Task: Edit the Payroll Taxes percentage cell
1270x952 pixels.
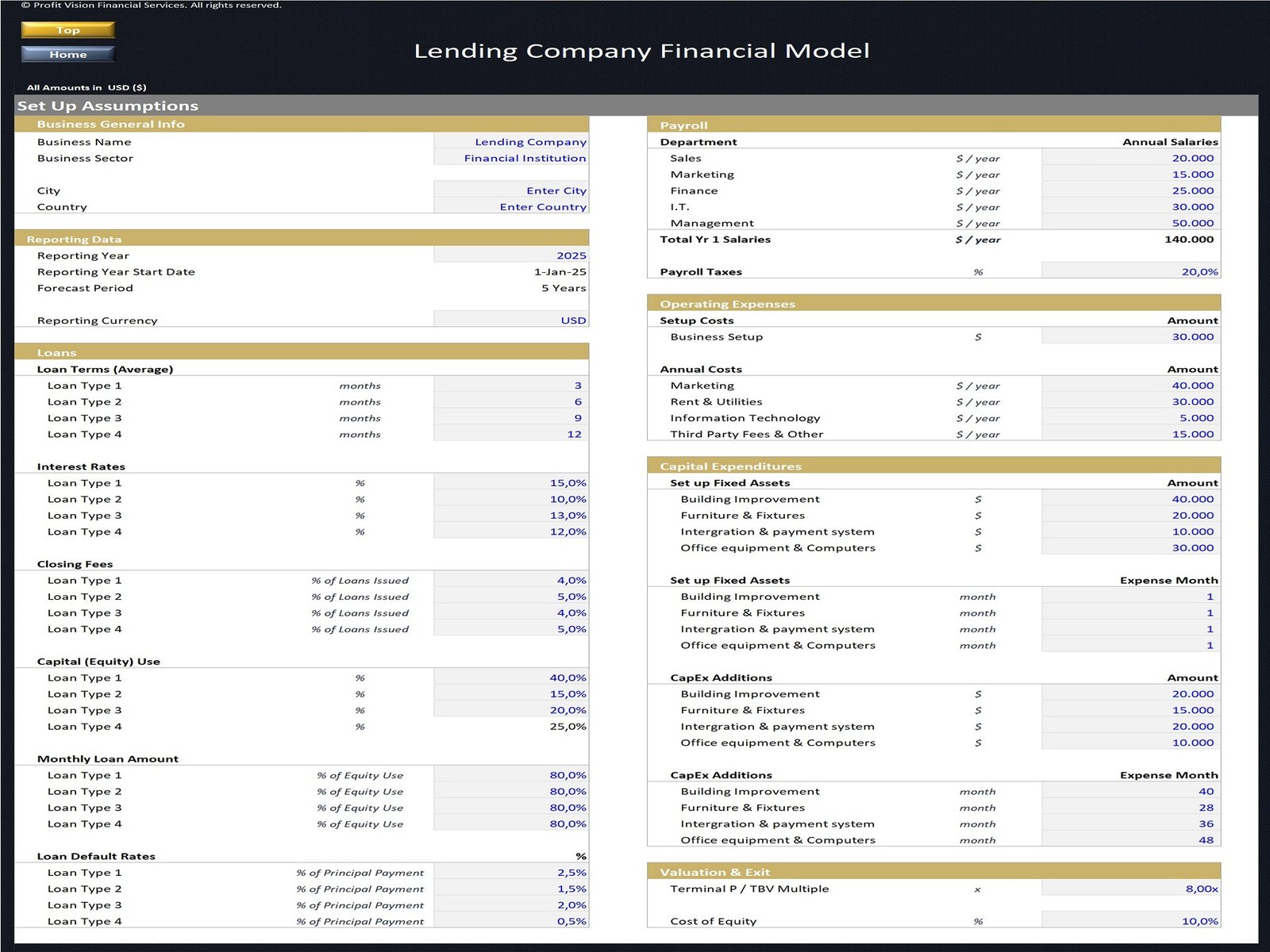Action: [x=1130, y=272]
